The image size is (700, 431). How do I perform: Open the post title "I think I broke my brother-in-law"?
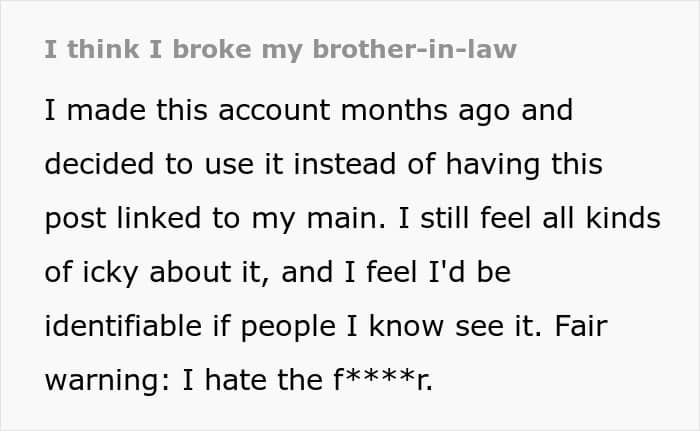(x=280, y=49)
